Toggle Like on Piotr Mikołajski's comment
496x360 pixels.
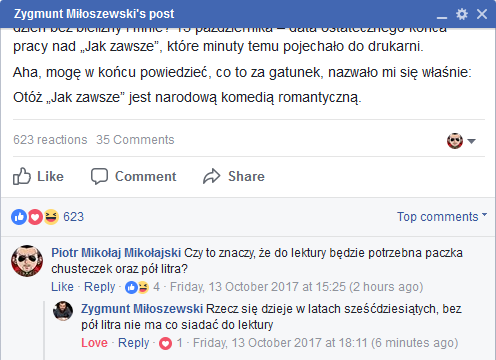click(x=62, y=287)
